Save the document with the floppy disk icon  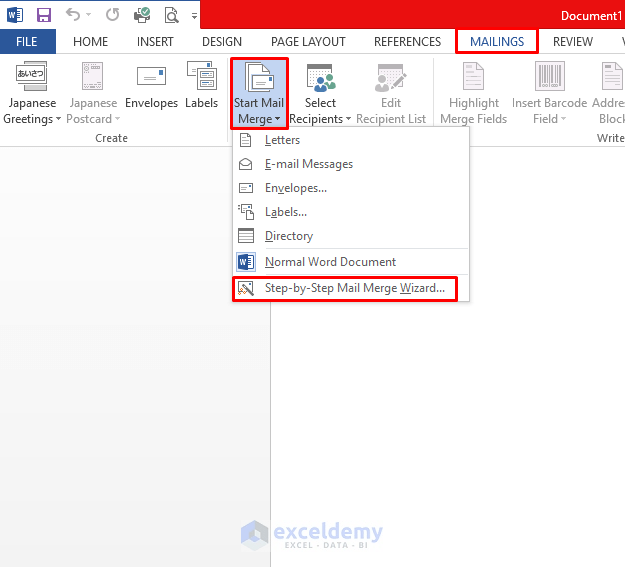(44, 15)
